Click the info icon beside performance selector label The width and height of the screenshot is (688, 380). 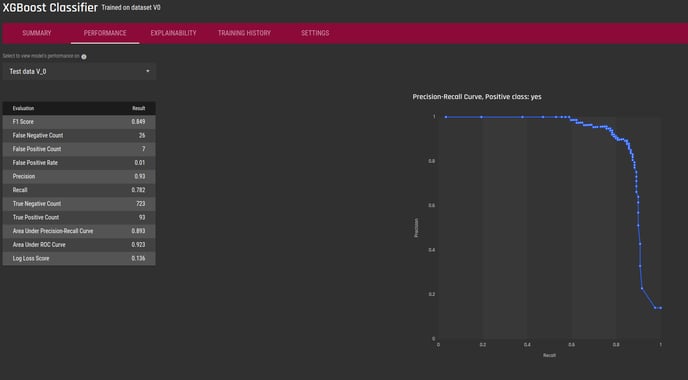84,57
